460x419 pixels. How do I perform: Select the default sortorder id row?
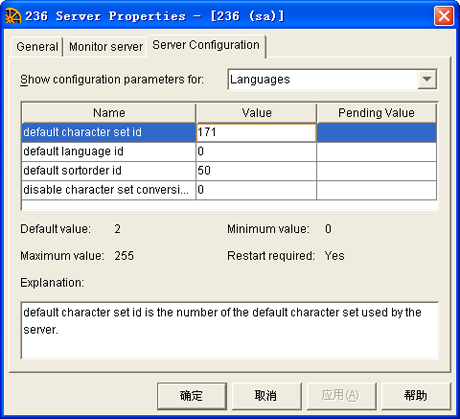[x=229, y=171]
